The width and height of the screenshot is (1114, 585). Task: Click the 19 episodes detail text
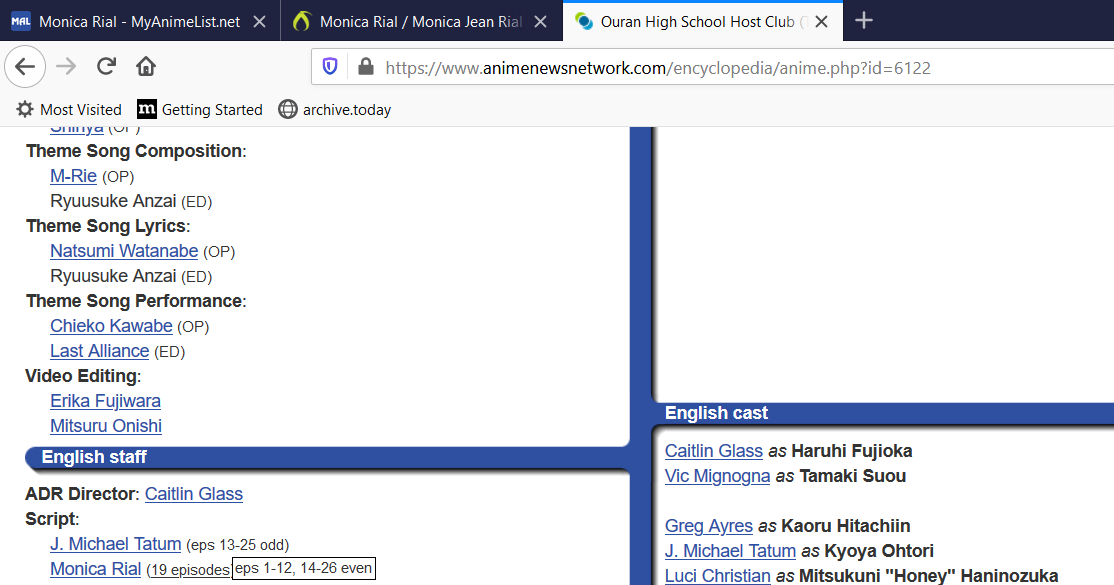[x=190, y=570]
